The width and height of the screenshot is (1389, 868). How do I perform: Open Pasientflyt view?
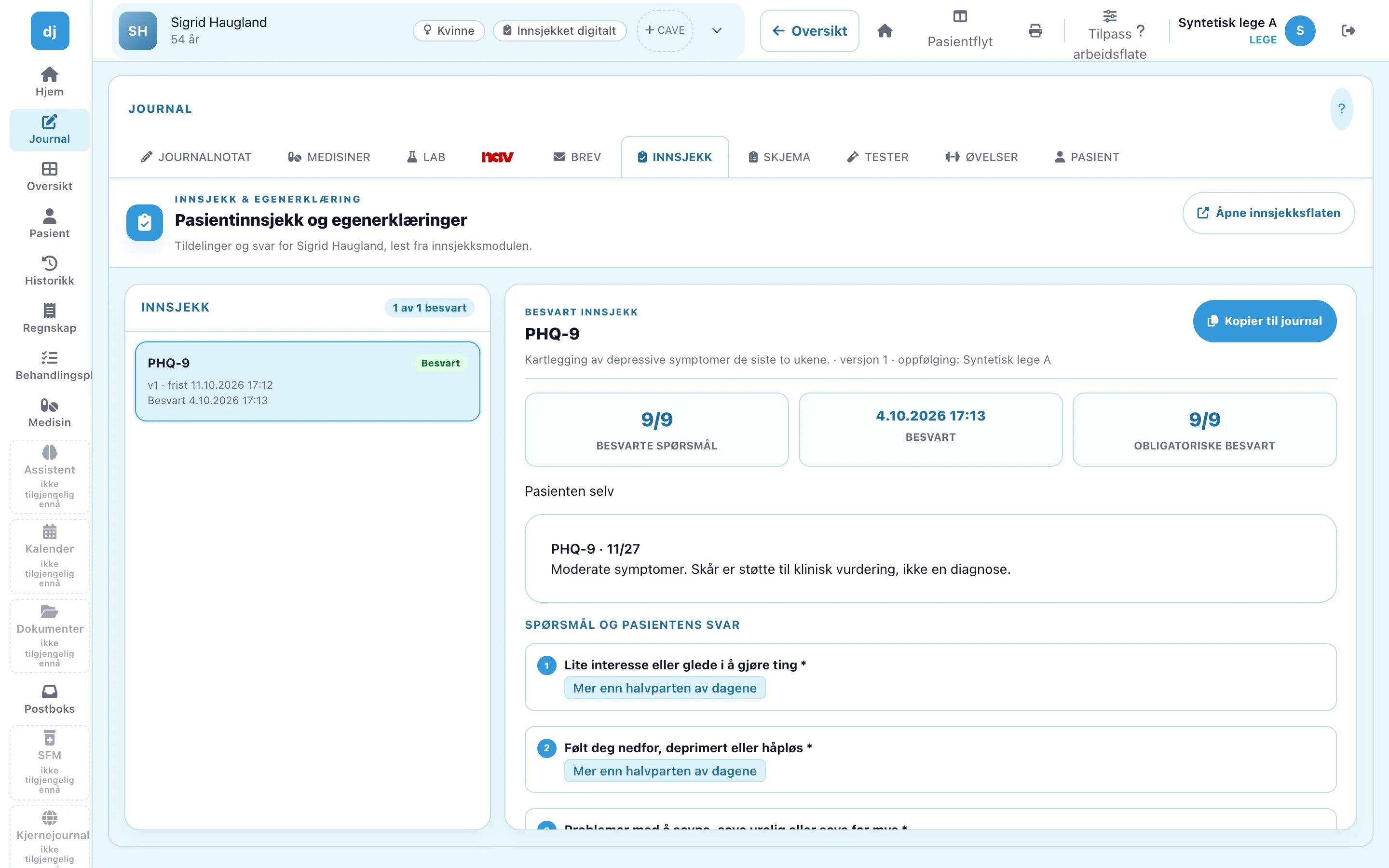pos(960,31)
